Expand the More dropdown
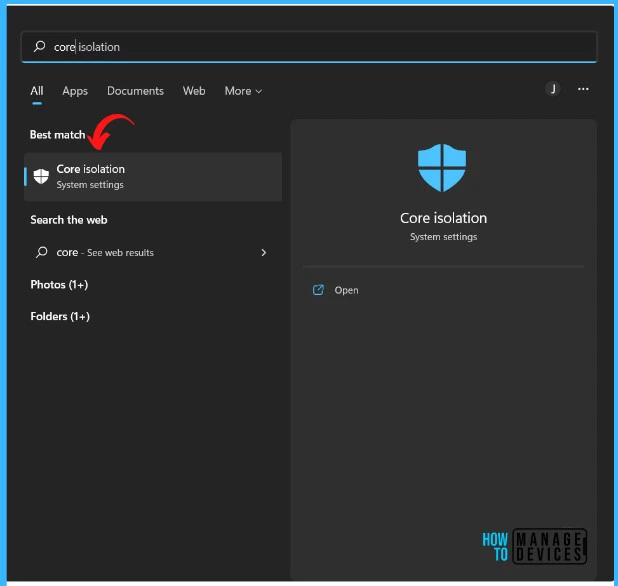The width and height of the screenshot is (618, 586). (x=243, y=91)
